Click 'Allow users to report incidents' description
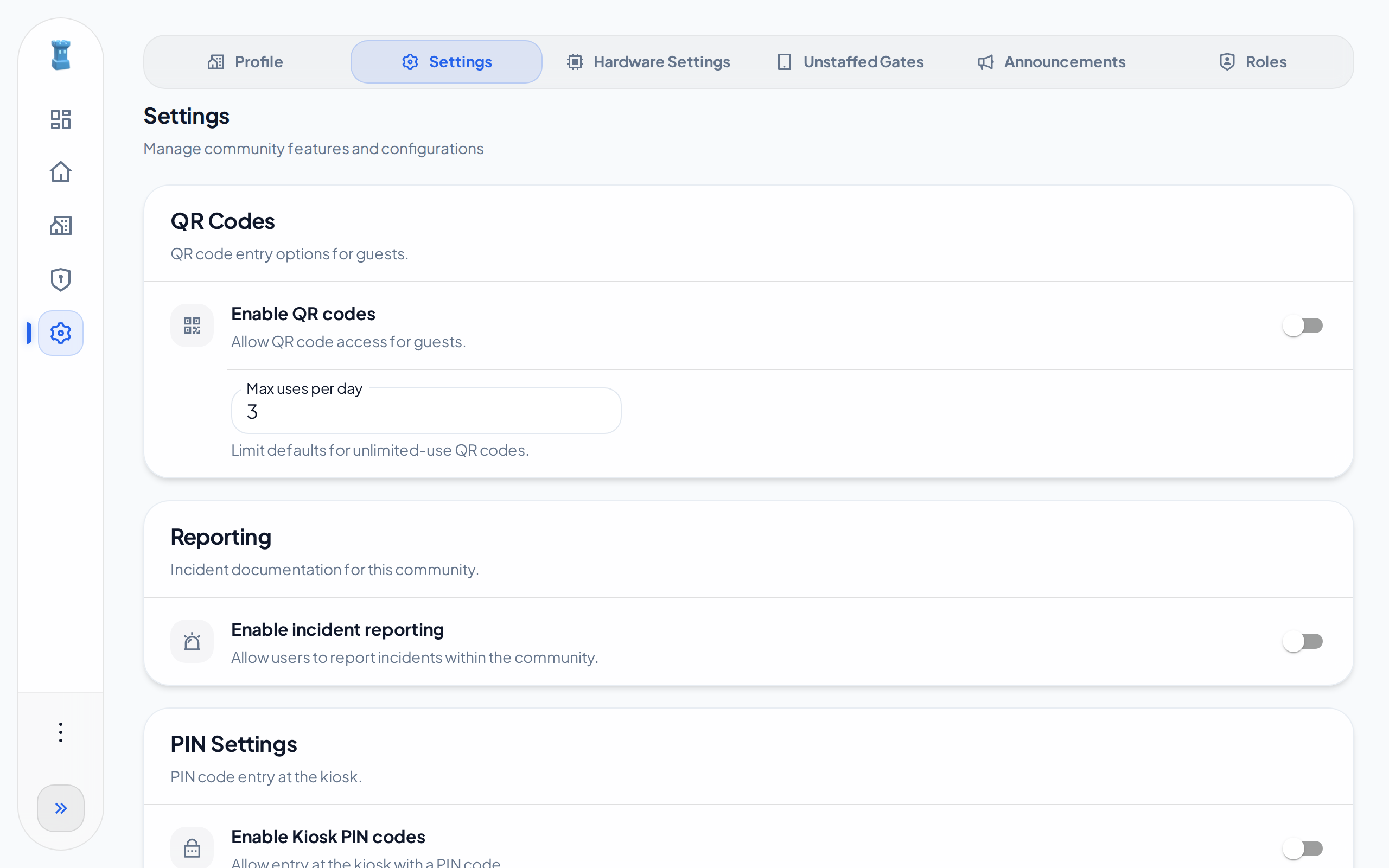The image size is (1389, 868). (415, 658)
